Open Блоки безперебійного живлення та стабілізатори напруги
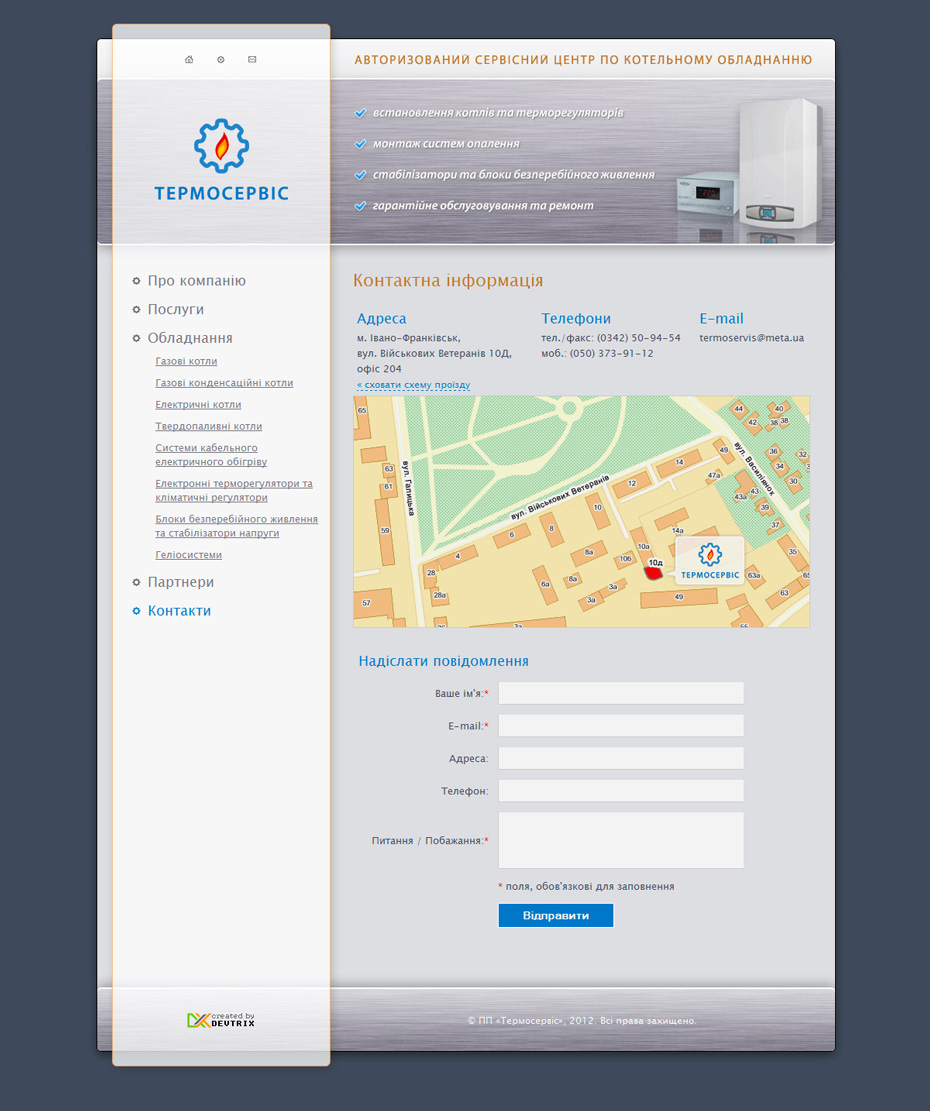This screenshot has height=1111, width=930. point(237,526)
